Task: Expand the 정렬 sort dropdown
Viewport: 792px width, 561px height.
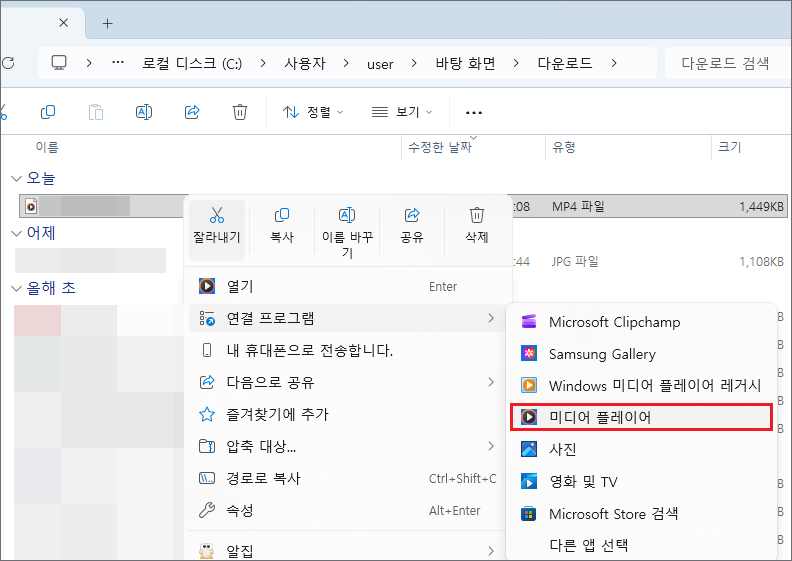Action: pos(313,112)
